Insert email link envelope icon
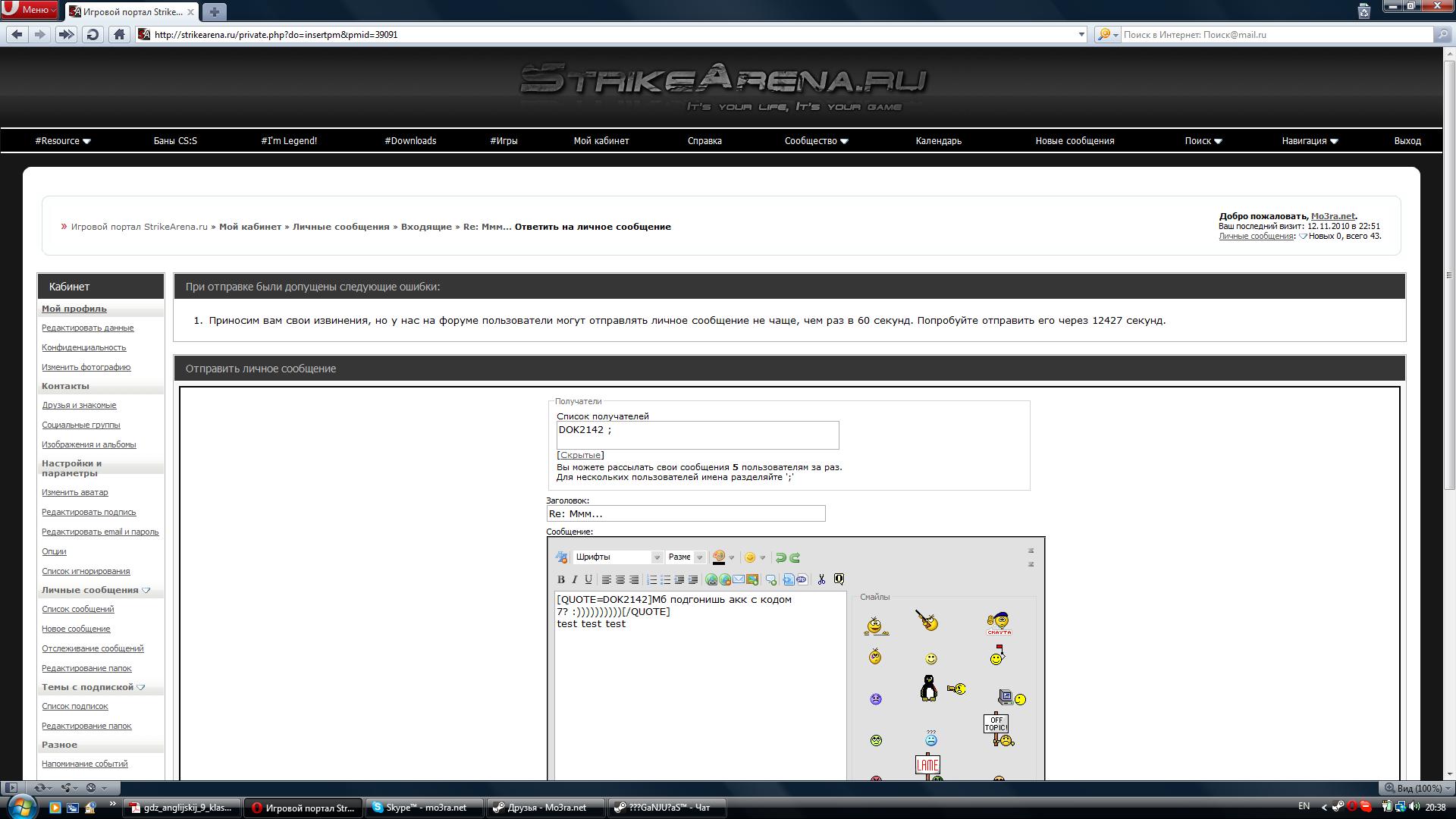Viewport: 1456px width, 819px height. pyautogui.click(x=739, y=579)
